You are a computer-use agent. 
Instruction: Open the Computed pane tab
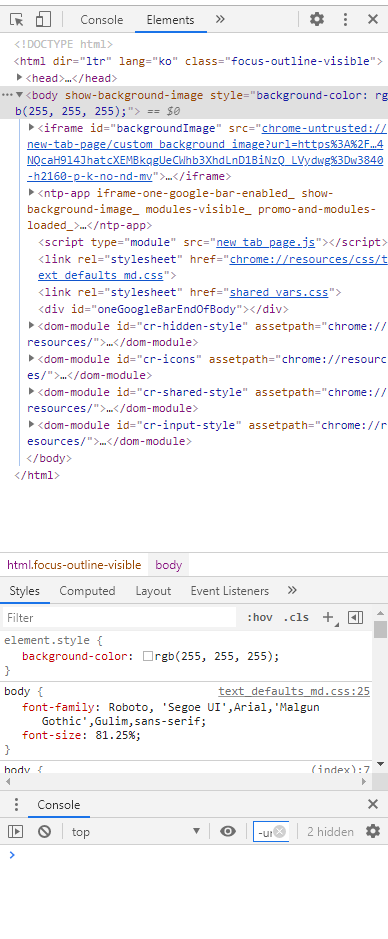87,591
